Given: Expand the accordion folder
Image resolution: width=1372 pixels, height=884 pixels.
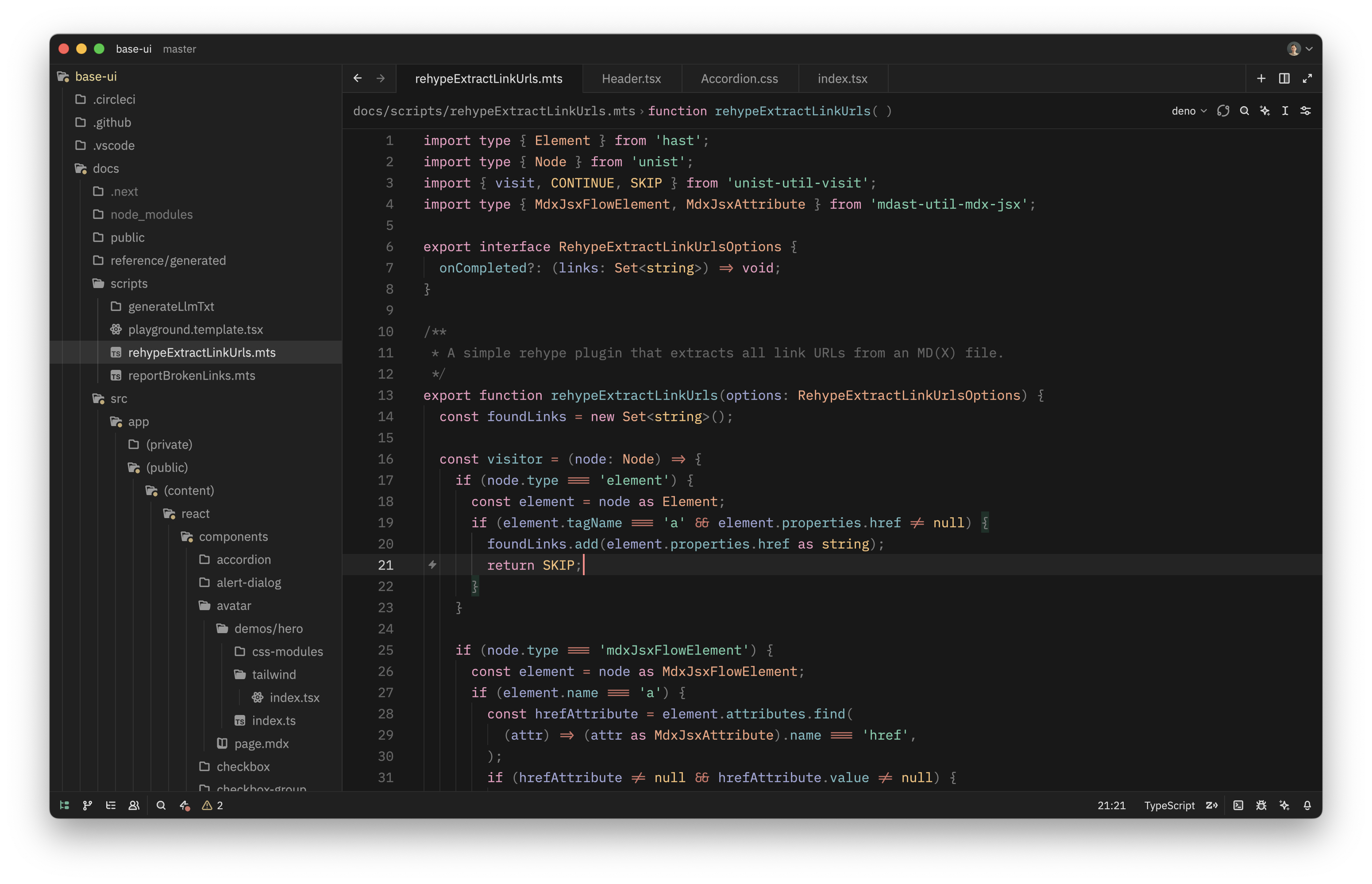Looking at the screenshot, I should [243, 560].
